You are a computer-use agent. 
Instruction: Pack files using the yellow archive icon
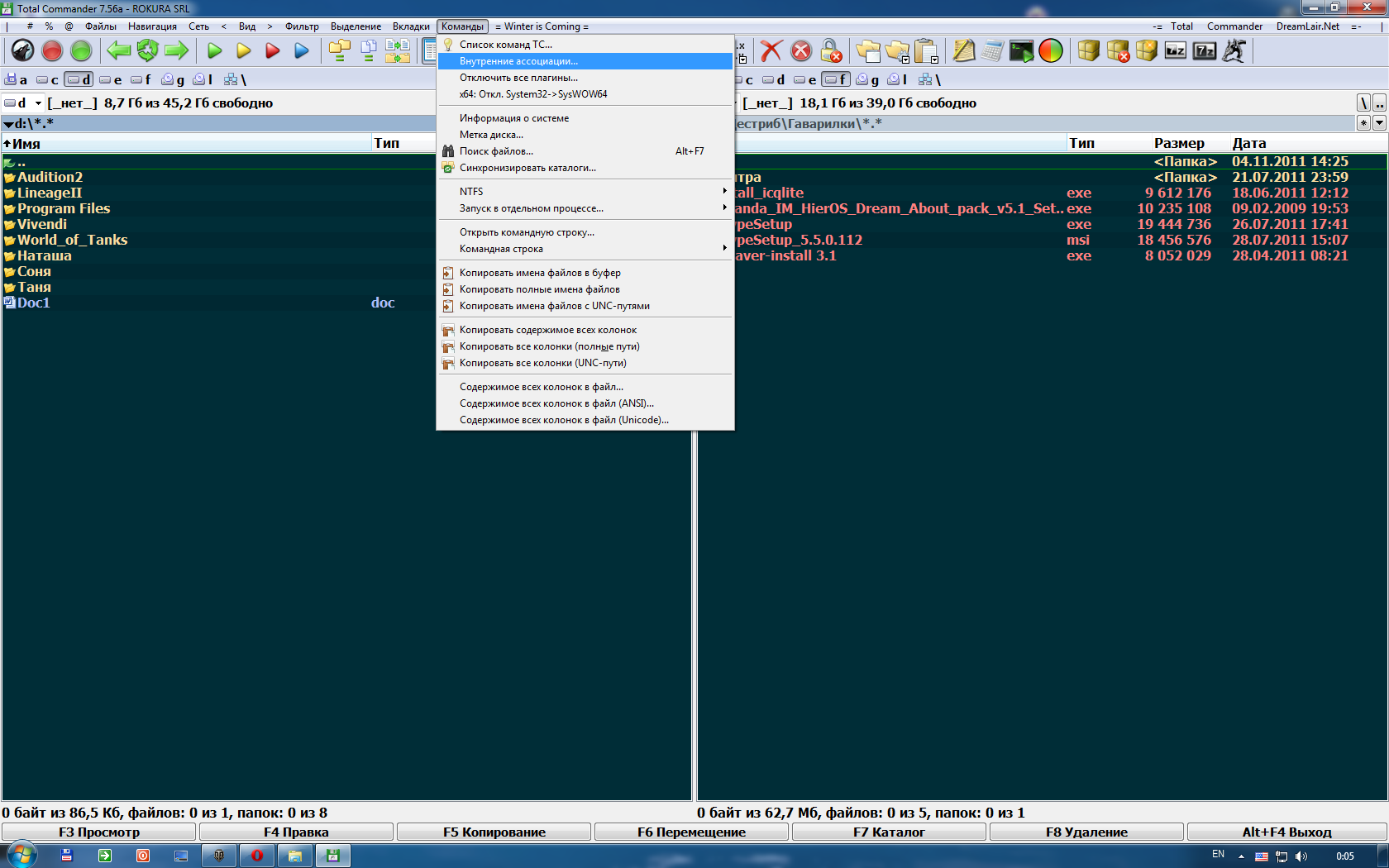click(x=1089, y=51)
